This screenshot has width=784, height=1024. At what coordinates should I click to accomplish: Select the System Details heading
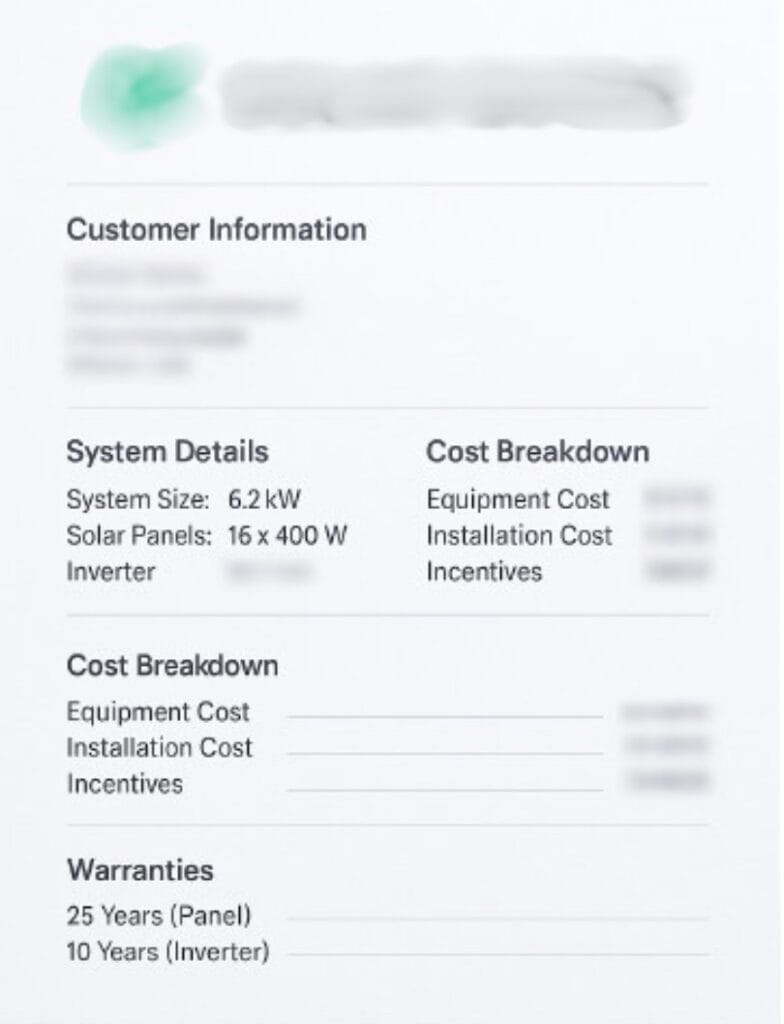click(x=167, y=451)
